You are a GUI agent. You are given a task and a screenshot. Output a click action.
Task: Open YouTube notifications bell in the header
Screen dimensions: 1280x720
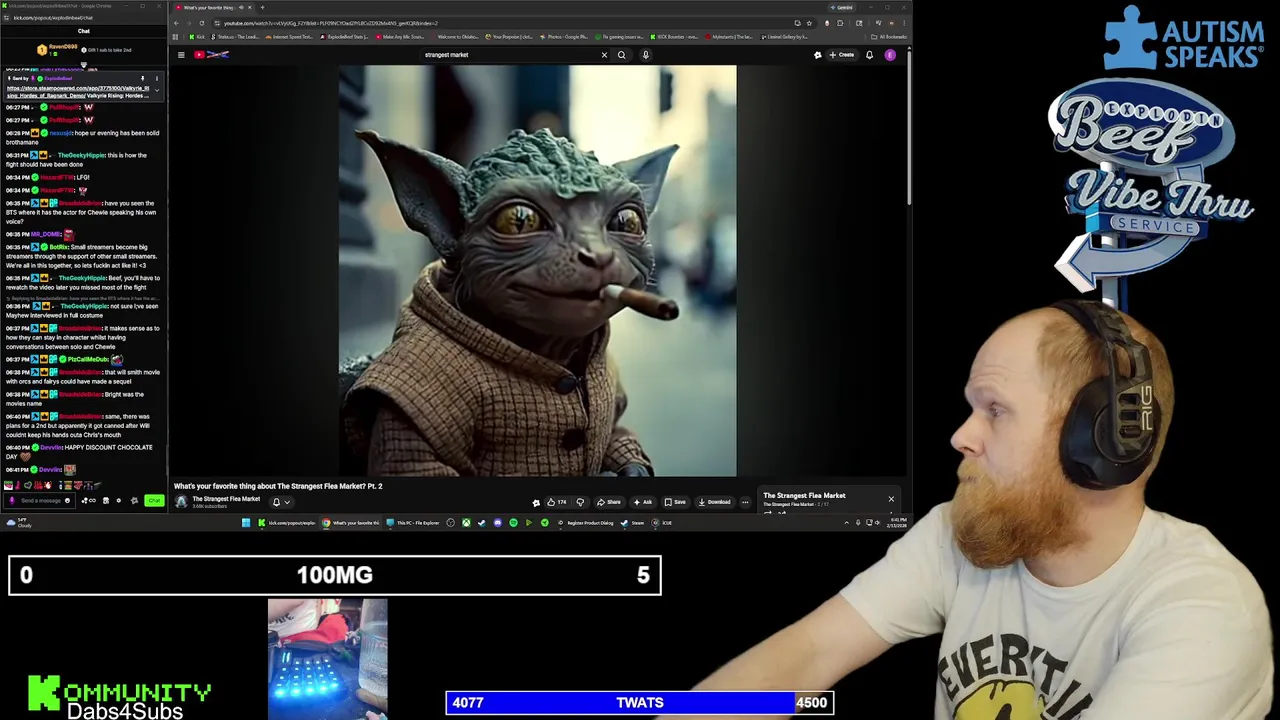(869, 55)
